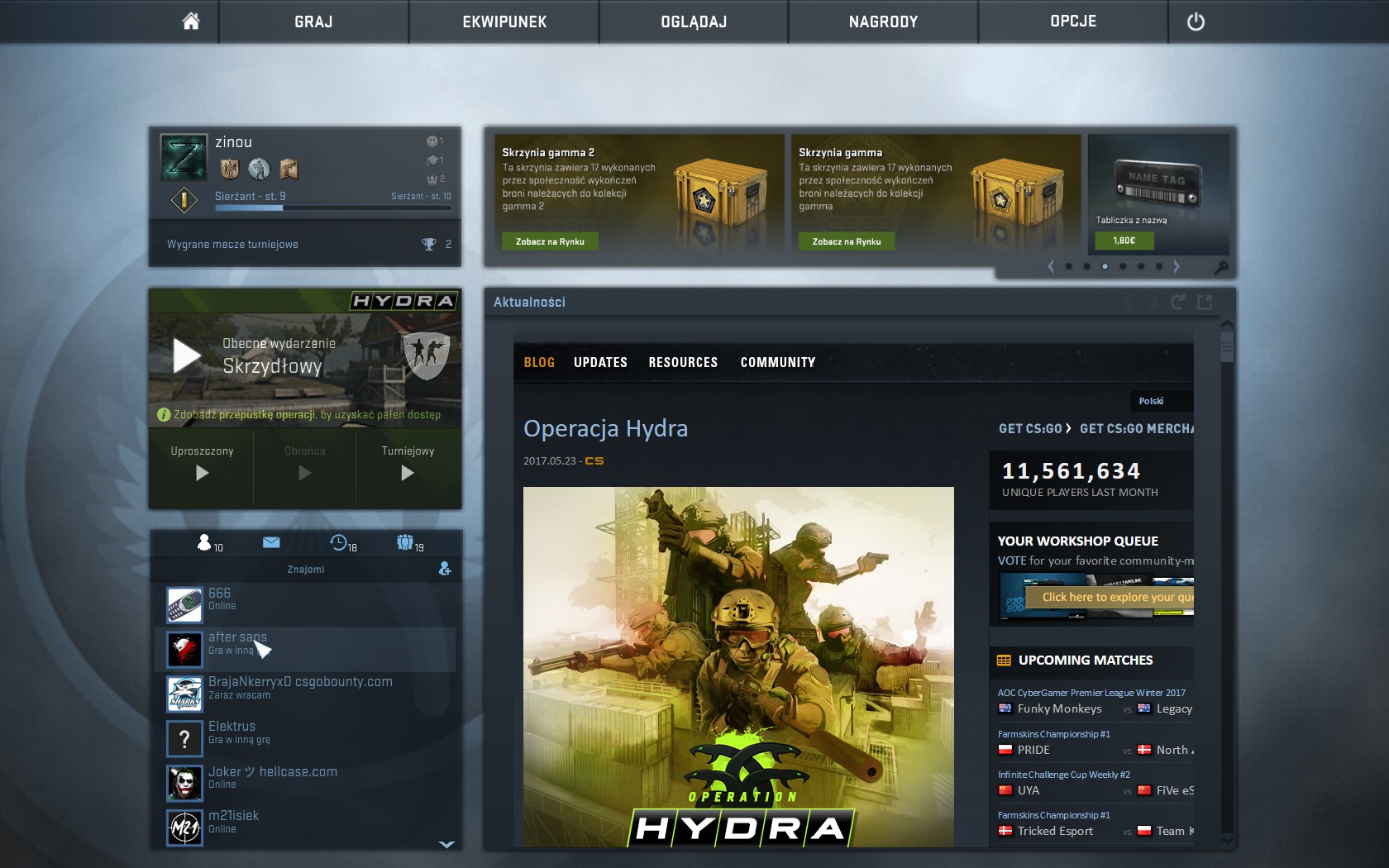View Skrzynia gamma 2 on market
Screen dimensions: 1389x868
pyautogui.click(x=550, y=241)
